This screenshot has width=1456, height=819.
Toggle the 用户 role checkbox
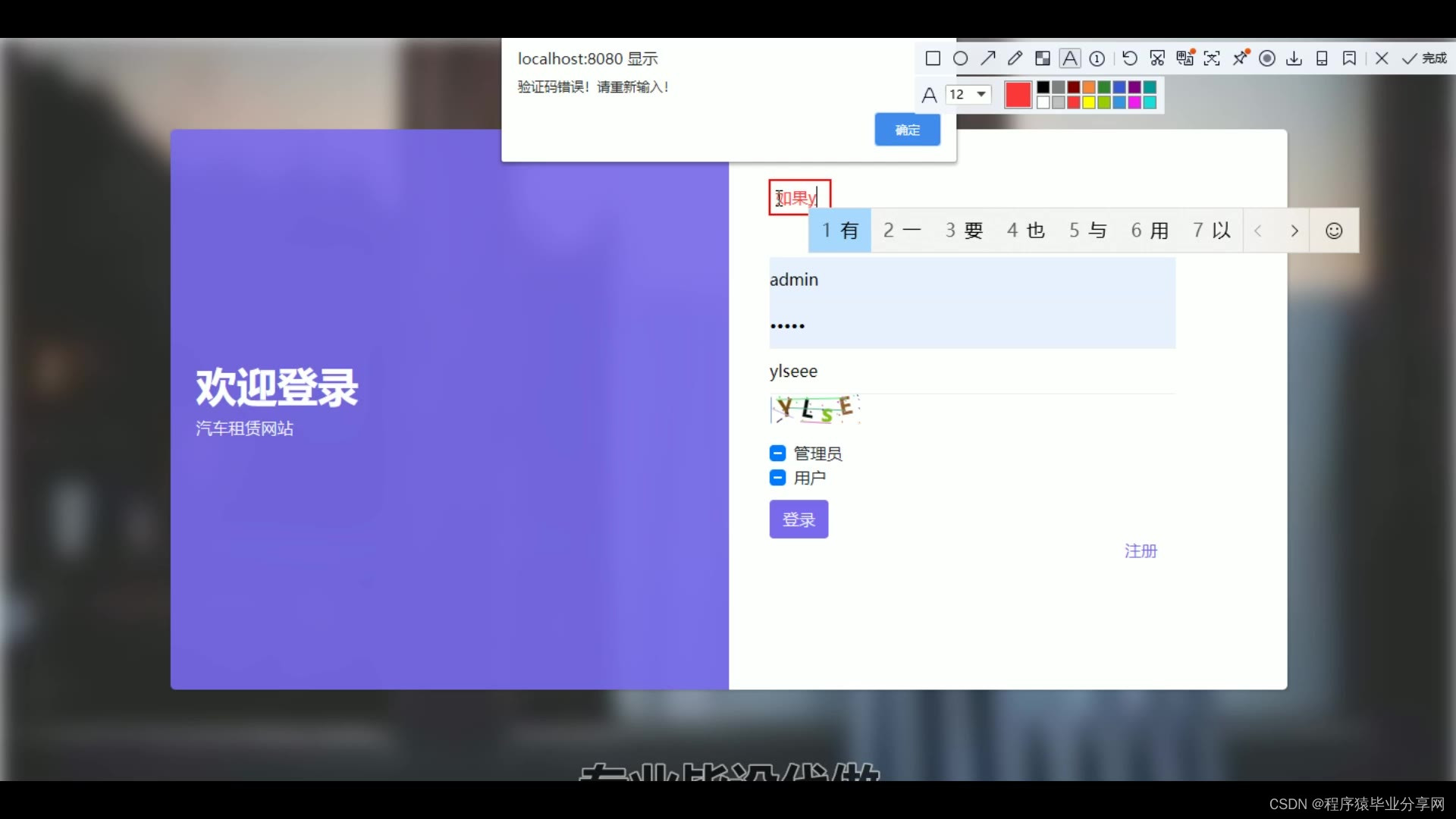777,478
